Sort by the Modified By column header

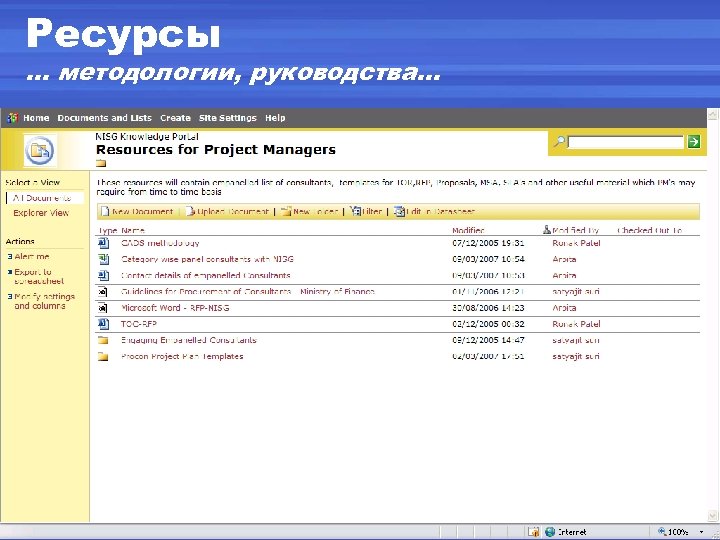pos(575,231)
